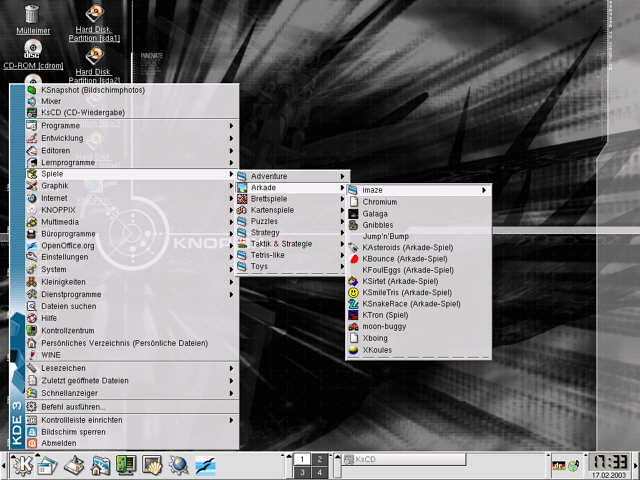Select KsCD (CD-Wiedergabe) menu entry
Image resolution: width=640 pixels, height=480 pixels.
tap(131, 113)
